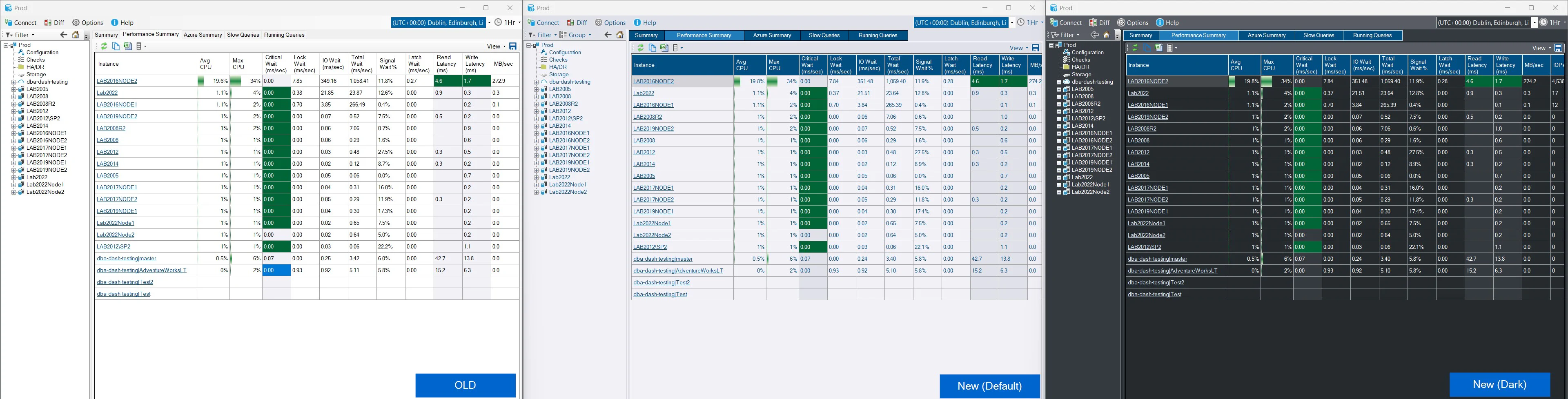Viewport: 1568px width, 399px height.
Task: Select Checks node in dark-theme tree
Action: point(1080,60)
